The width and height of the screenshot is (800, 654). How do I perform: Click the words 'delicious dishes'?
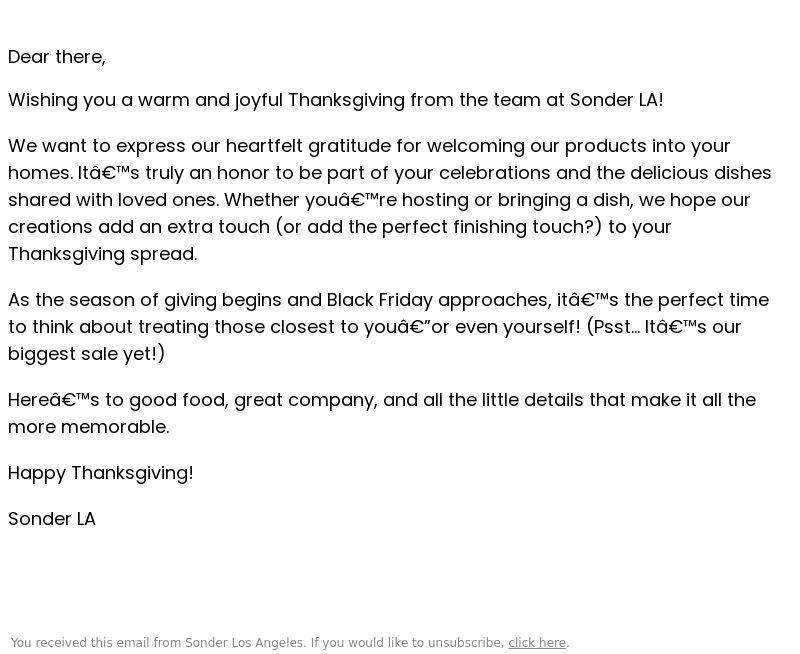[x=701, y=173]
